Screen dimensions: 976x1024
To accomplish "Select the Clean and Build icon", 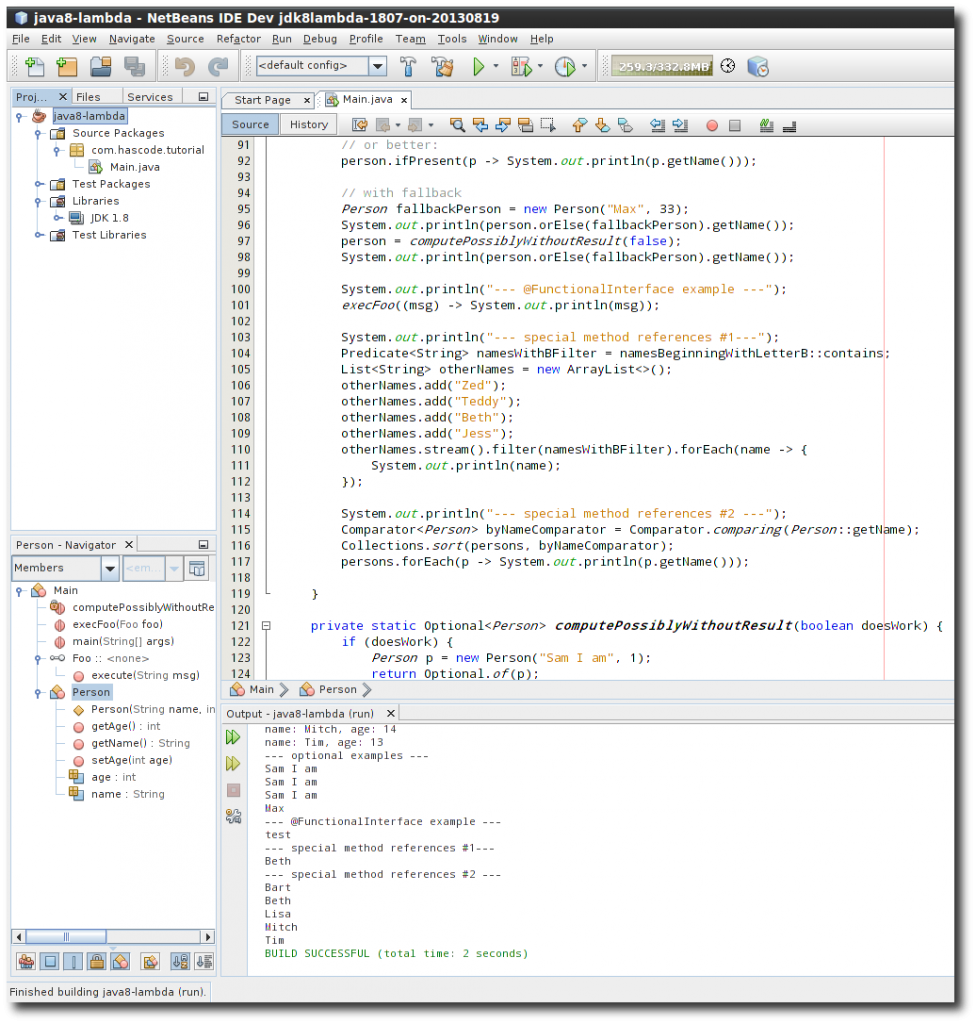I will [x=443, y=66].
